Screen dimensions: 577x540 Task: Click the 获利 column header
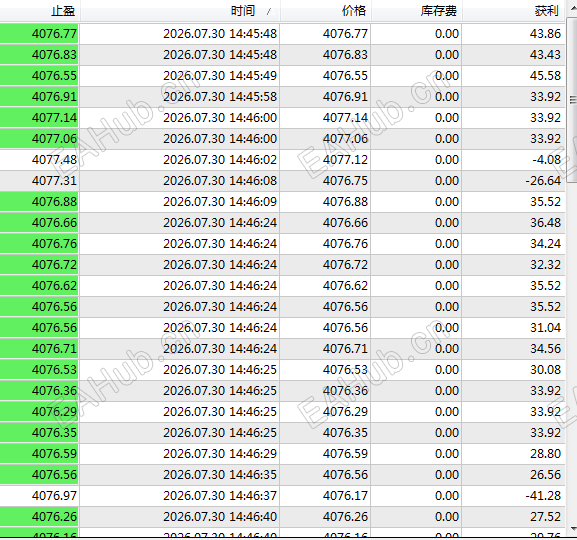pos(514,11)
